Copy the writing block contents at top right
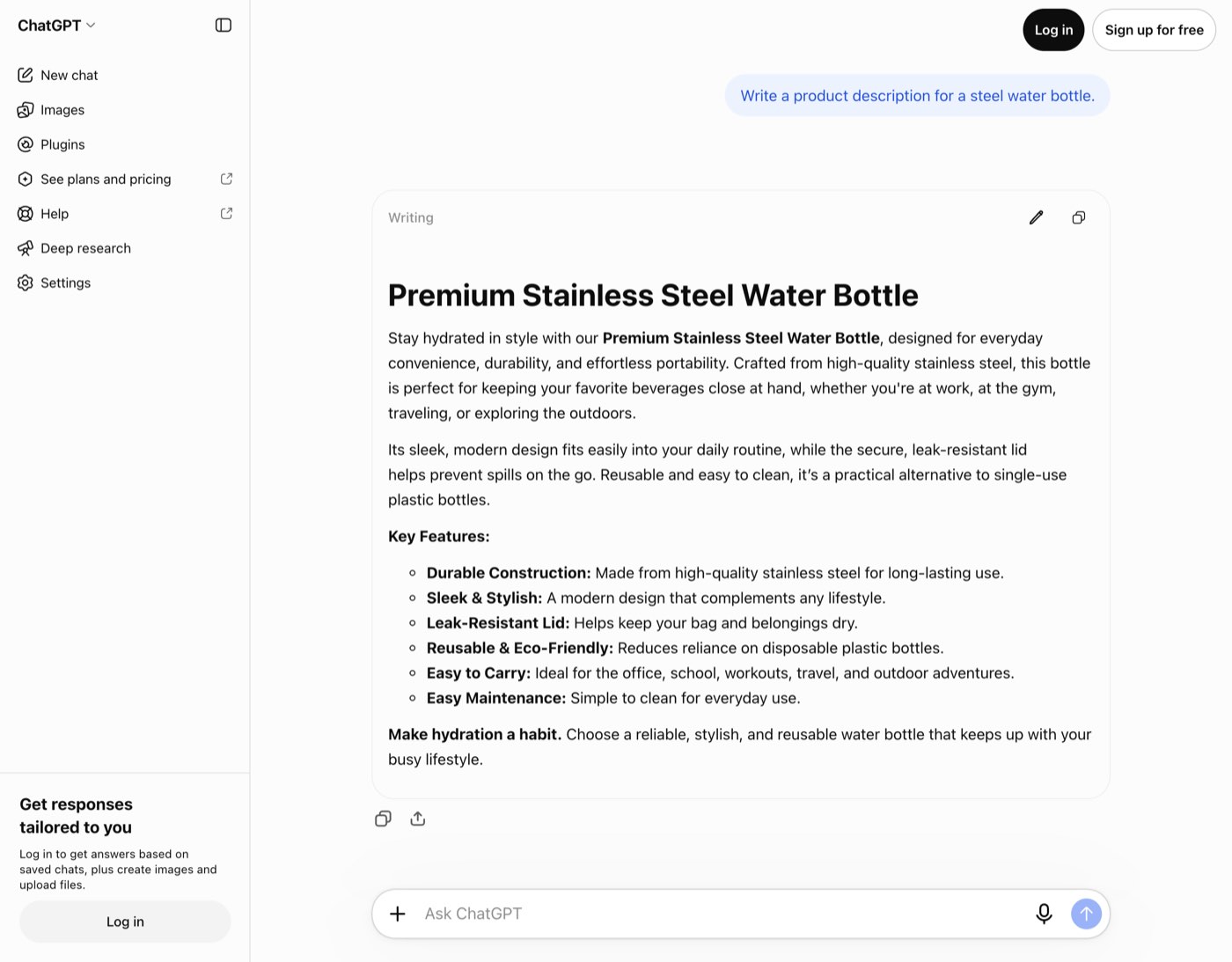This screenshot has height=962, width=1232. pyautogui.click(x=1078, y=217)
